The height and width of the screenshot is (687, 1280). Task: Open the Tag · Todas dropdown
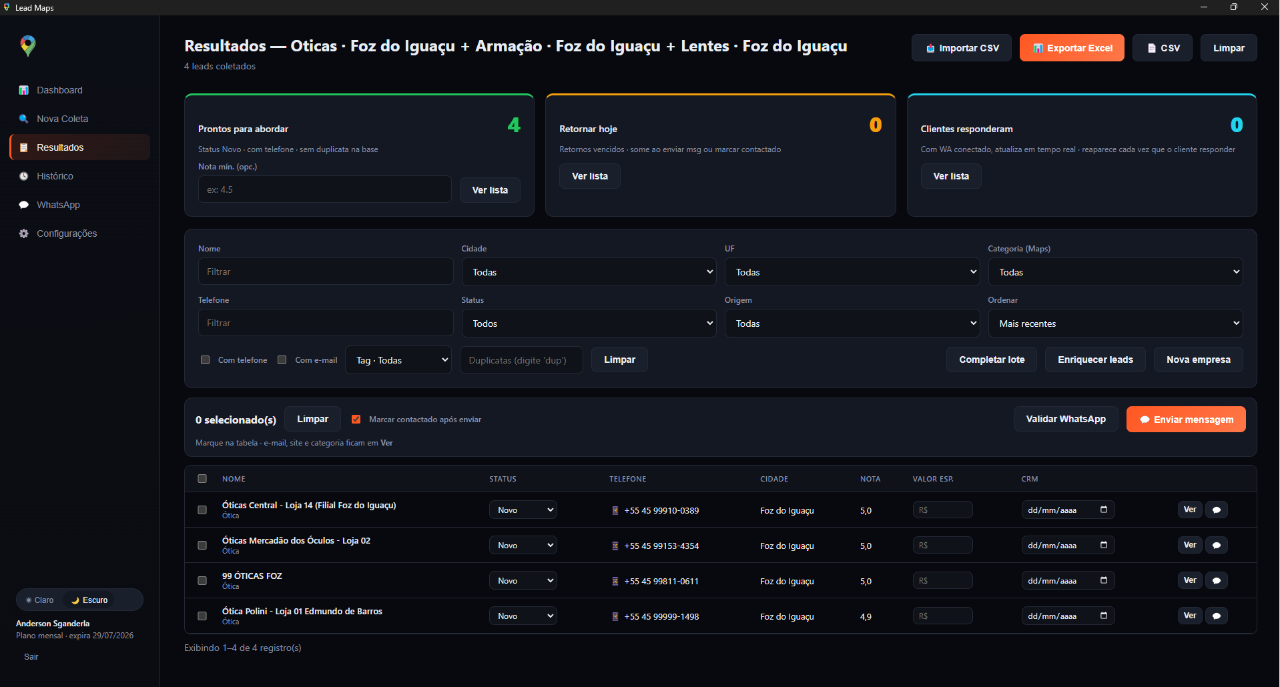tap(398, 360)
